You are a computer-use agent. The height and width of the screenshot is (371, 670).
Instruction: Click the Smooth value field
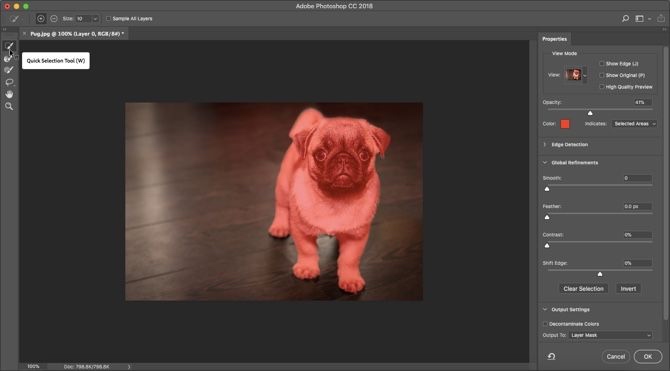(638, 178)
